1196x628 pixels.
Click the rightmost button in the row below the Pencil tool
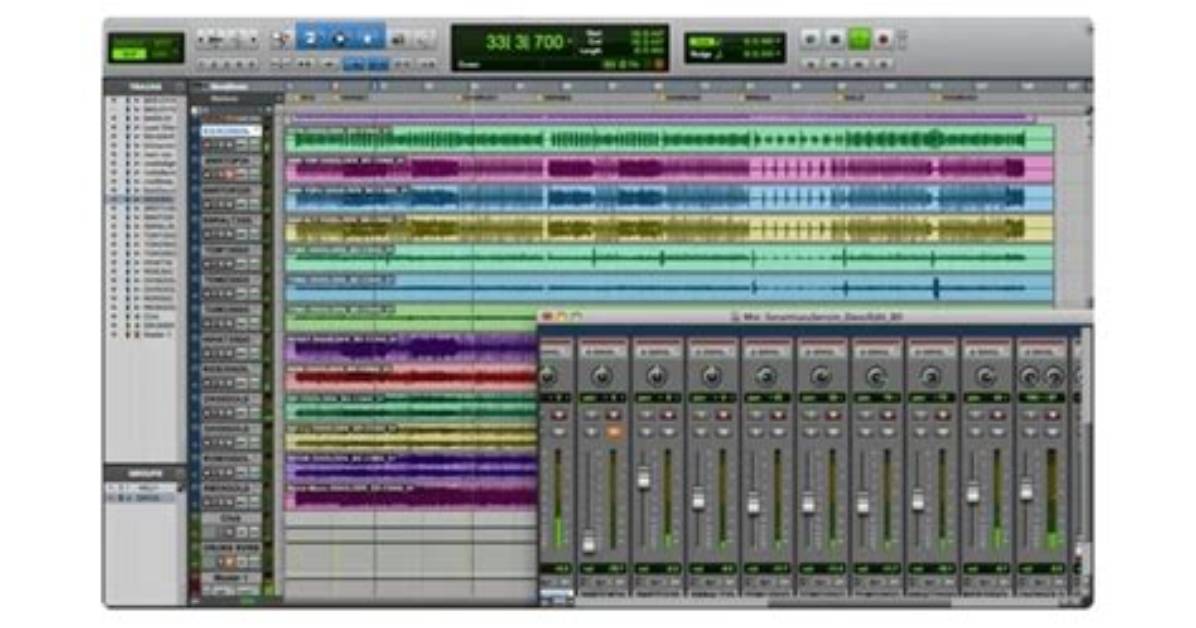point(427,64)
